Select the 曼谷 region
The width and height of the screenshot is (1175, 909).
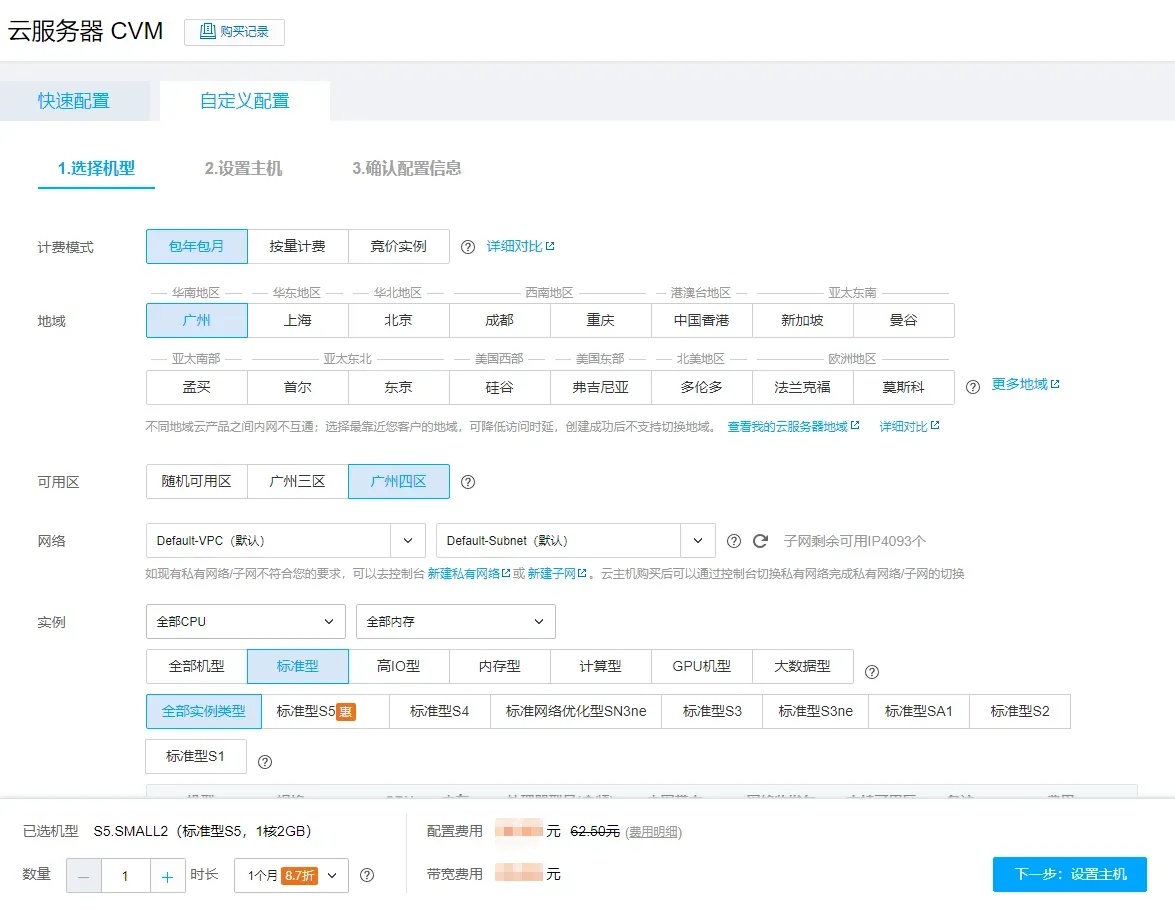pyautogui.click(x=904, y=321)
